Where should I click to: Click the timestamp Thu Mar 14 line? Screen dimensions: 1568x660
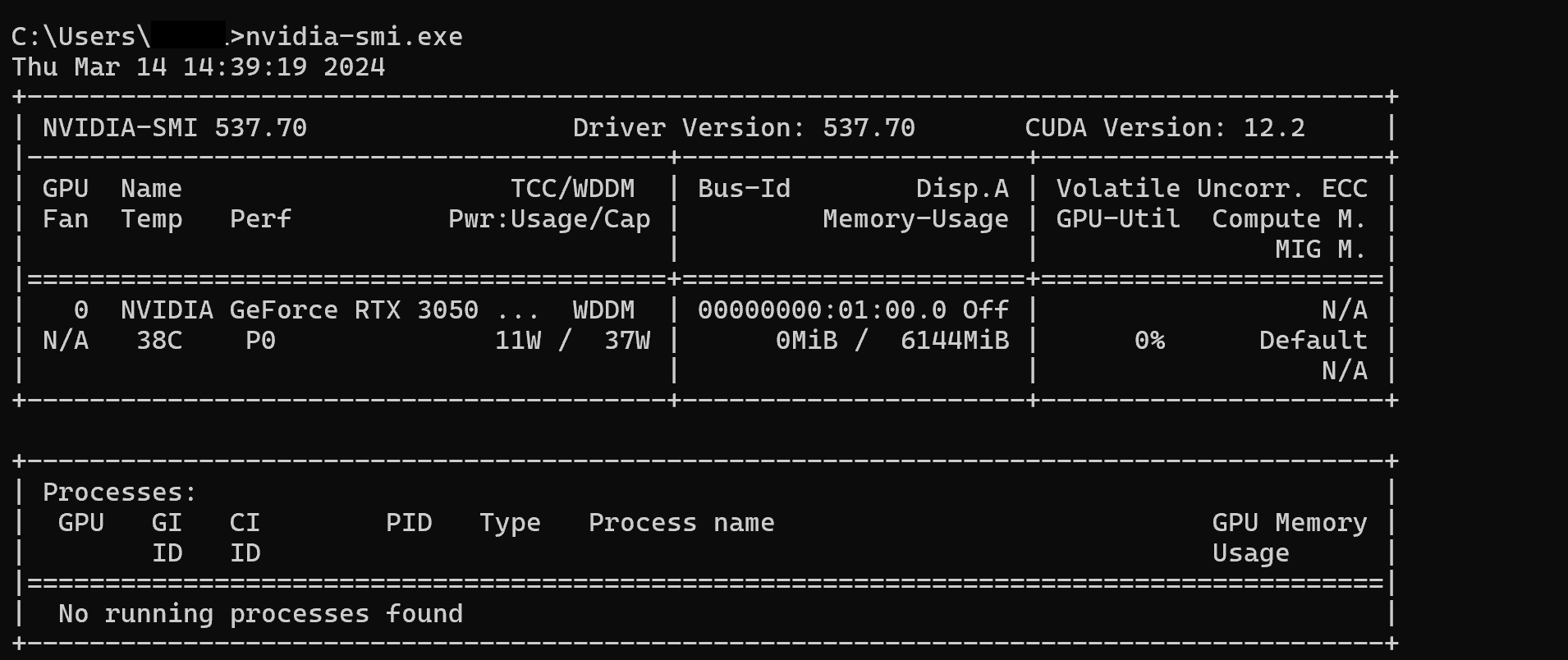[x=198, y=67]
